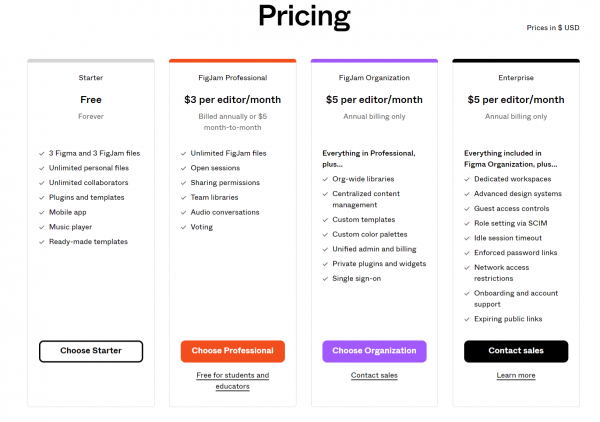Click the checkmark beside Unlimited FigJam files

click(183, 153)
